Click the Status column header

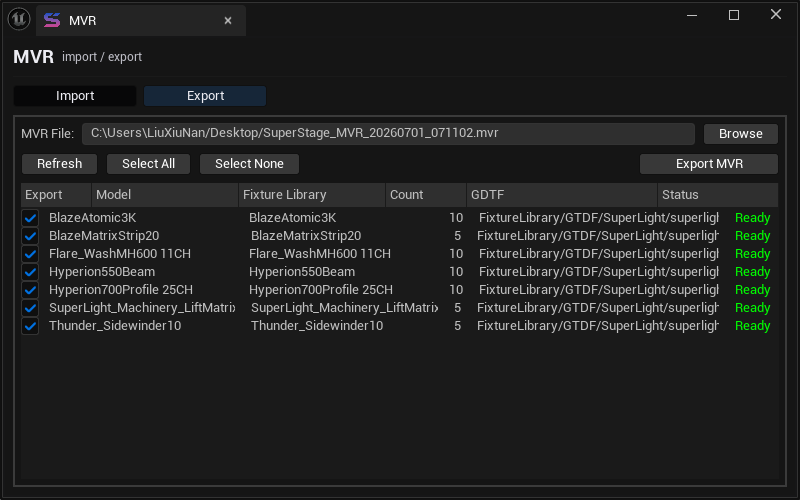coord(718,195)
